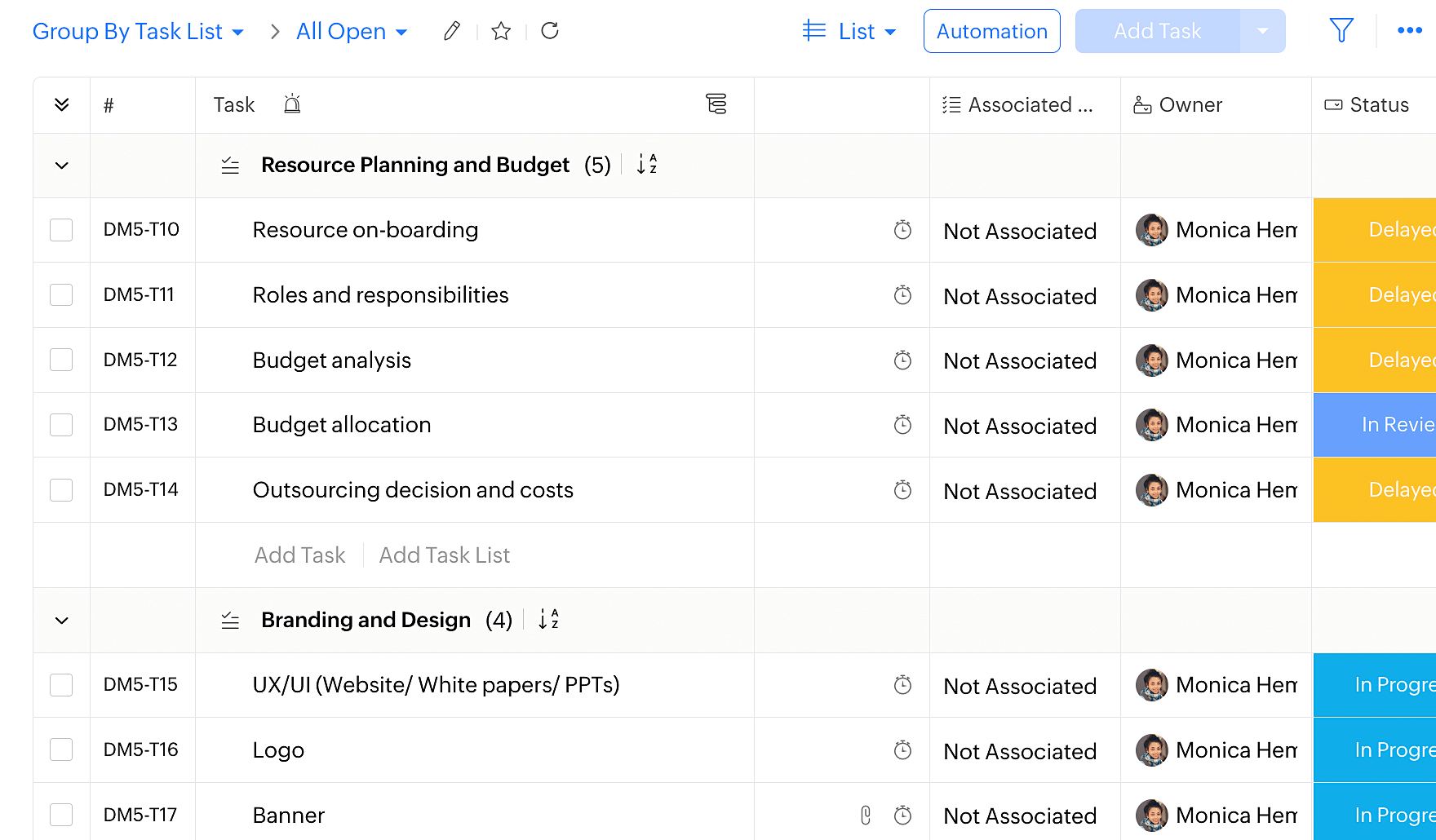
Task: Click the Automation button
Action: click(x=991, y=31)
